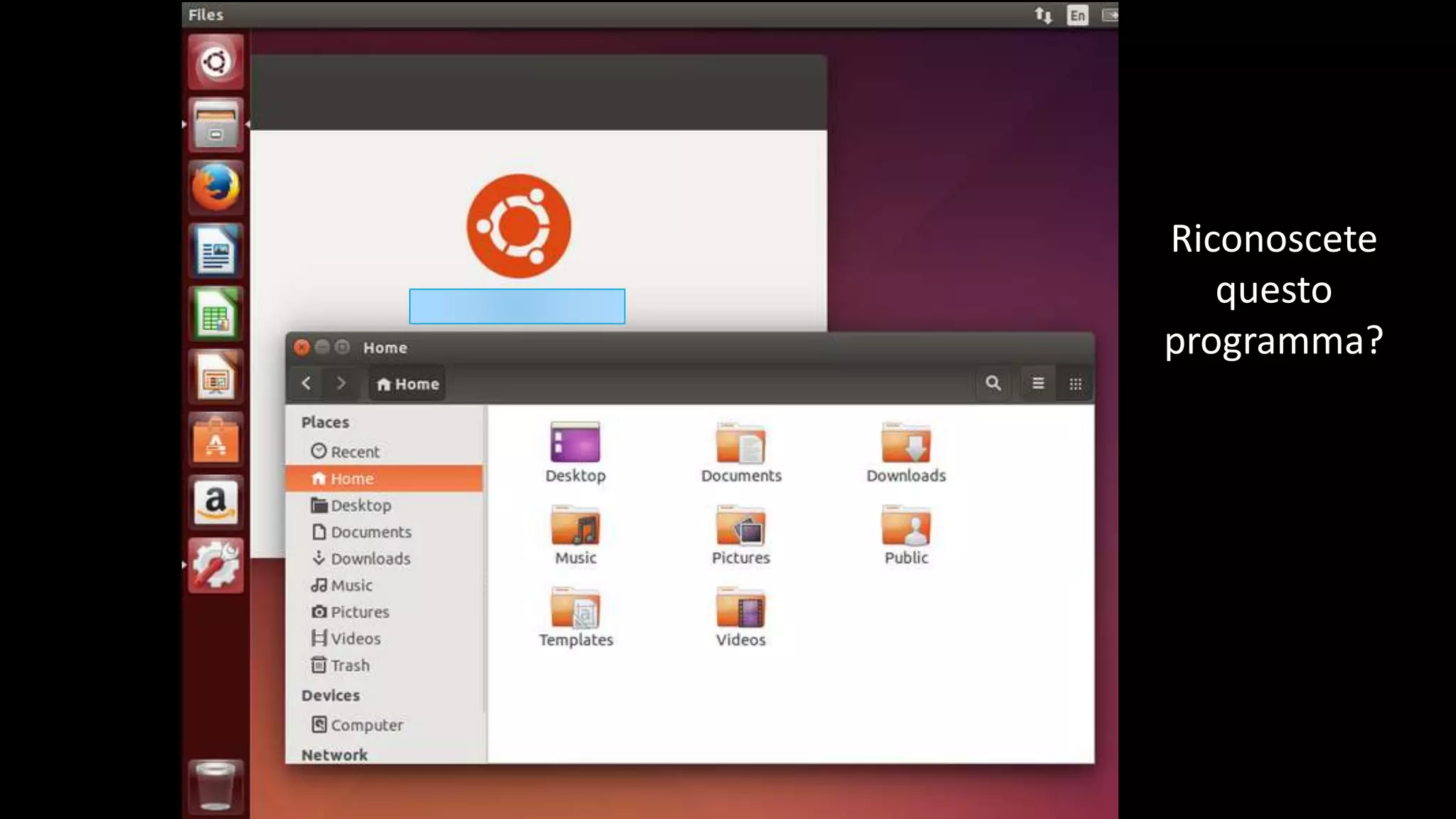The image size is (1456, 819).
Task: Open the Amazon launcher icon
Action: click(x=215, y=503)
